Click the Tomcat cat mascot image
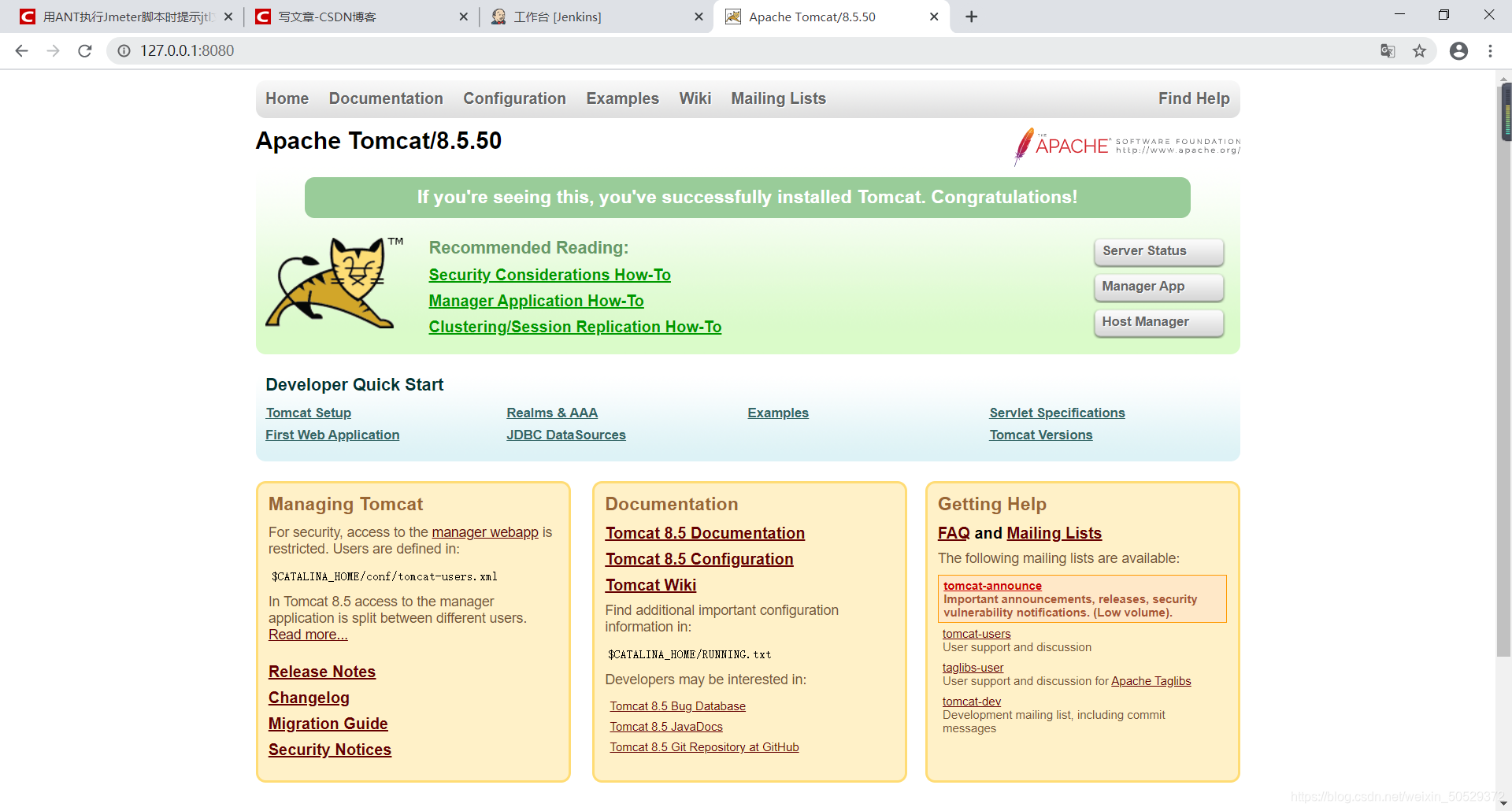The image size is (1512, 811). tap(334, 283)
